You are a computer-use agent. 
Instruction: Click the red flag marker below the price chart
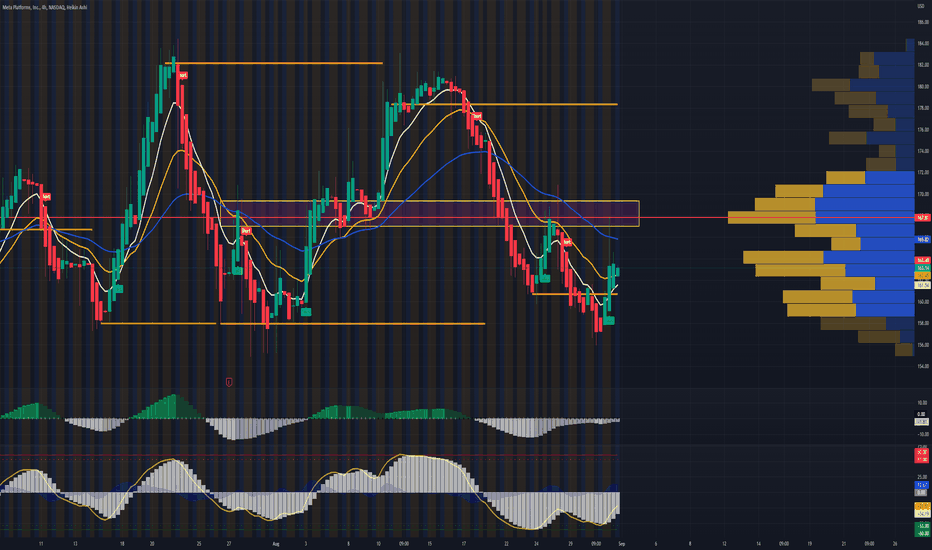pos(229,382)
